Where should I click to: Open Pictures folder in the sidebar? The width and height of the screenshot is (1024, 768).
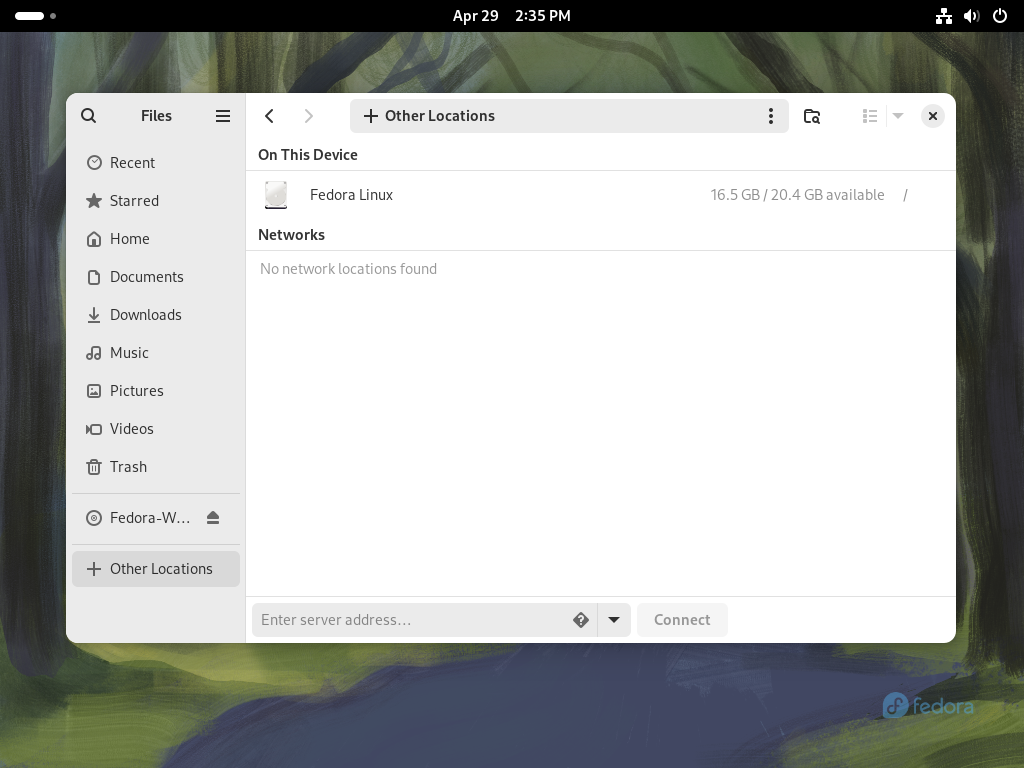(x=156, y=391)
